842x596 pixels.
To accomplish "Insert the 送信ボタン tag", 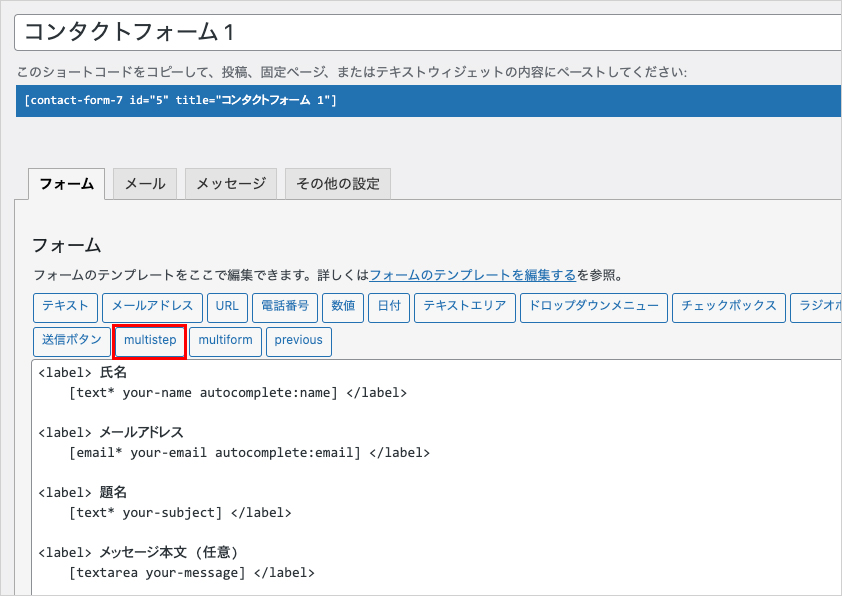I will coord(72,341).
